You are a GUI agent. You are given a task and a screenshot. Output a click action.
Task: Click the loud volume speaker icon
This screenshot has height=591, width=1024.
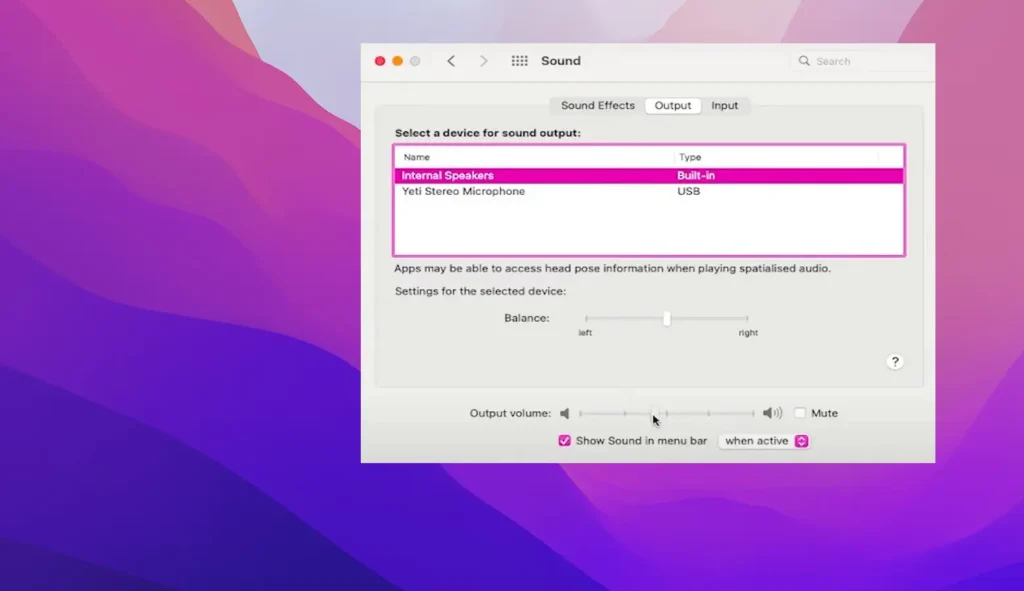pyautogui.click(x=772, y=413)
